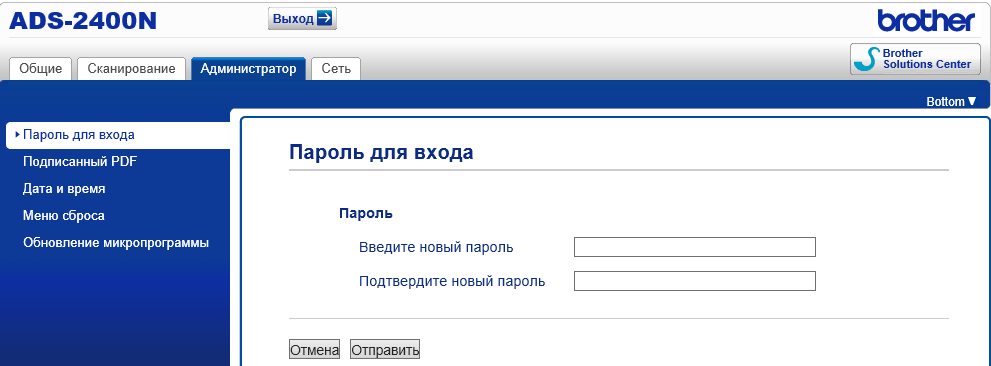Image resolution: width=991 pixels, height=366 pixels.
Task: Open Меню сброса in the sidebar
Action: click(64, 216)
